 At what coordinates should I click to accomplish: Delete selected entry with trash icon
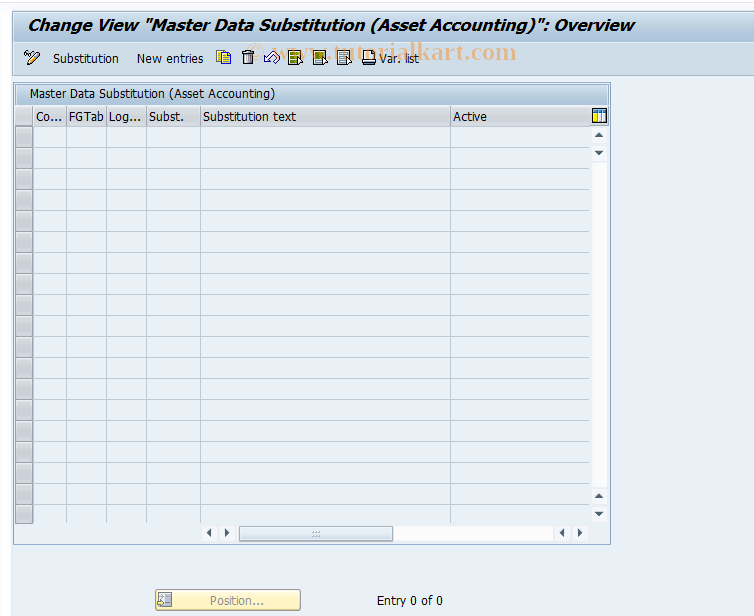click(248, 58)
